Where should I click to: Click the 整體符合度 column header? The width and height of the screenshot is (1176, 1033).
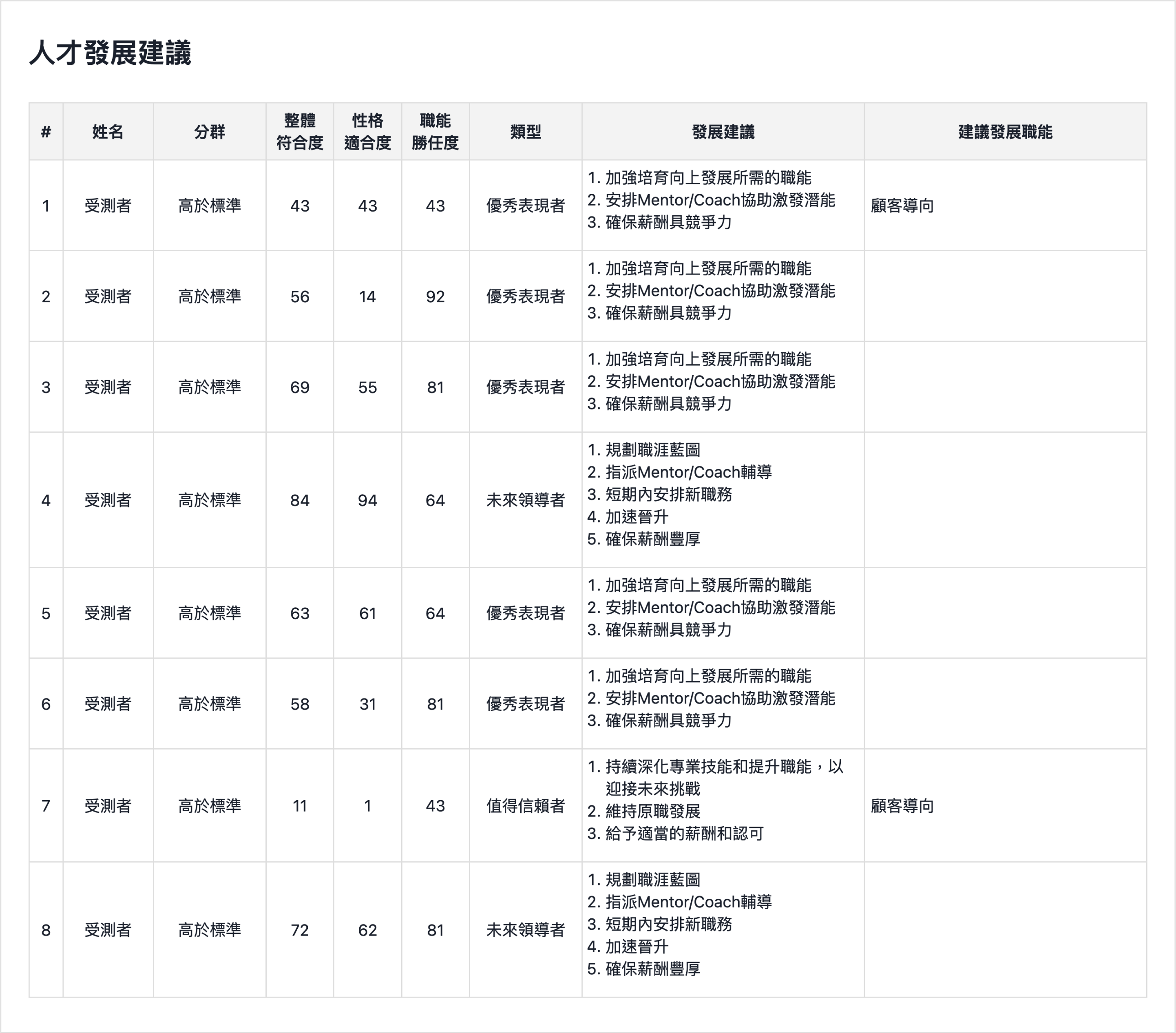point(300,132)
